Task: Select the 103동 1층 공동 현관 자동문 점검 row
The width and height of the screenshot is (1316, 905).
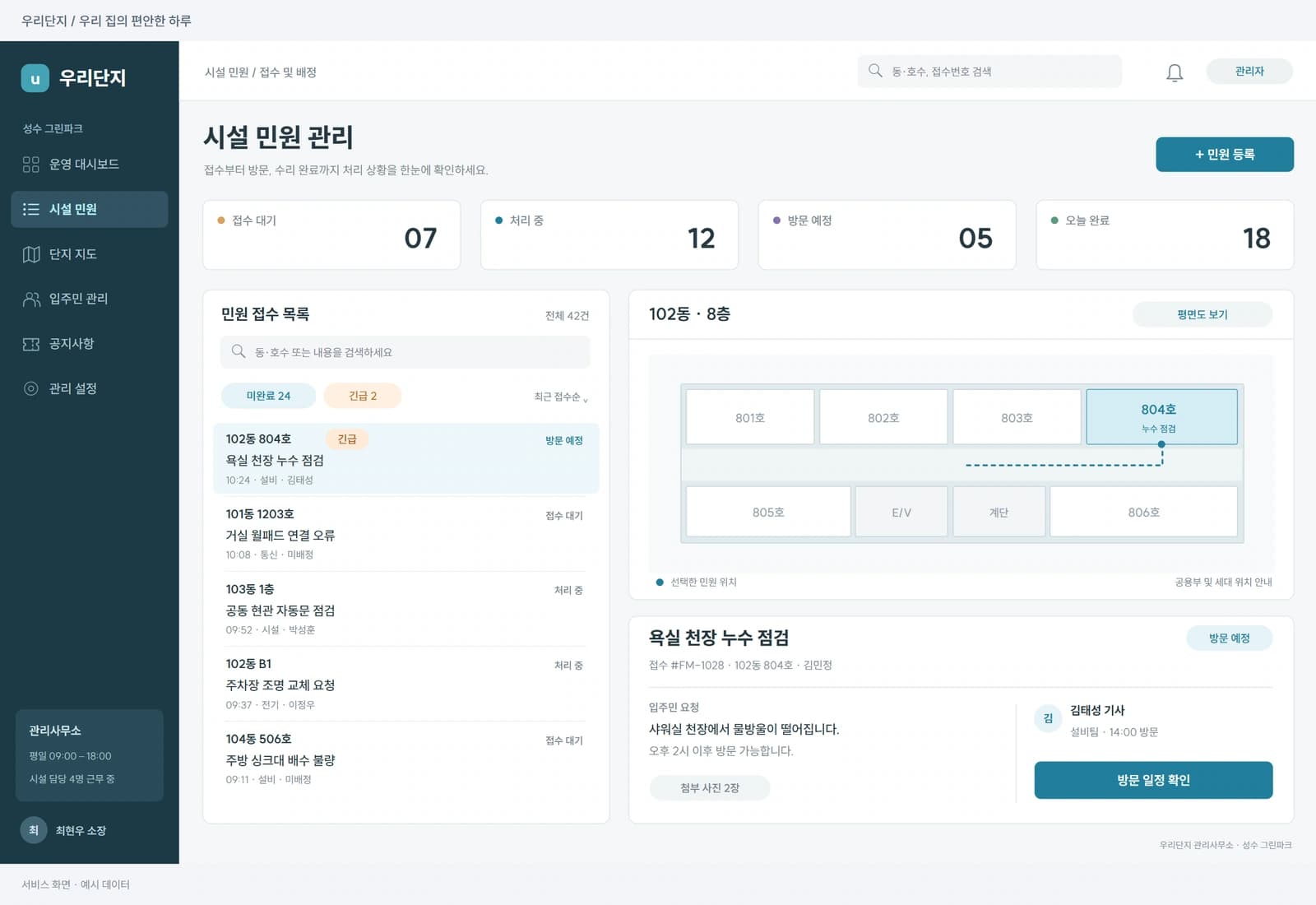Action: tap(405, 609)
